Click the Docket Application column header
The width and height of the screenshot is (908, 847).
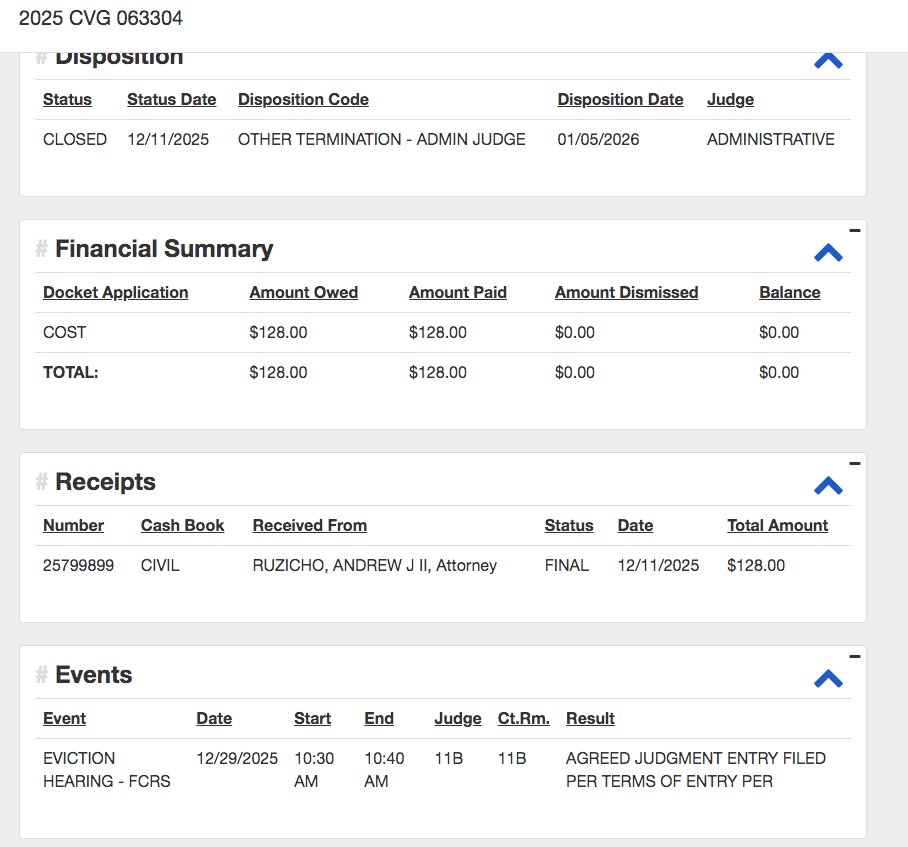[x=115, y=293]
